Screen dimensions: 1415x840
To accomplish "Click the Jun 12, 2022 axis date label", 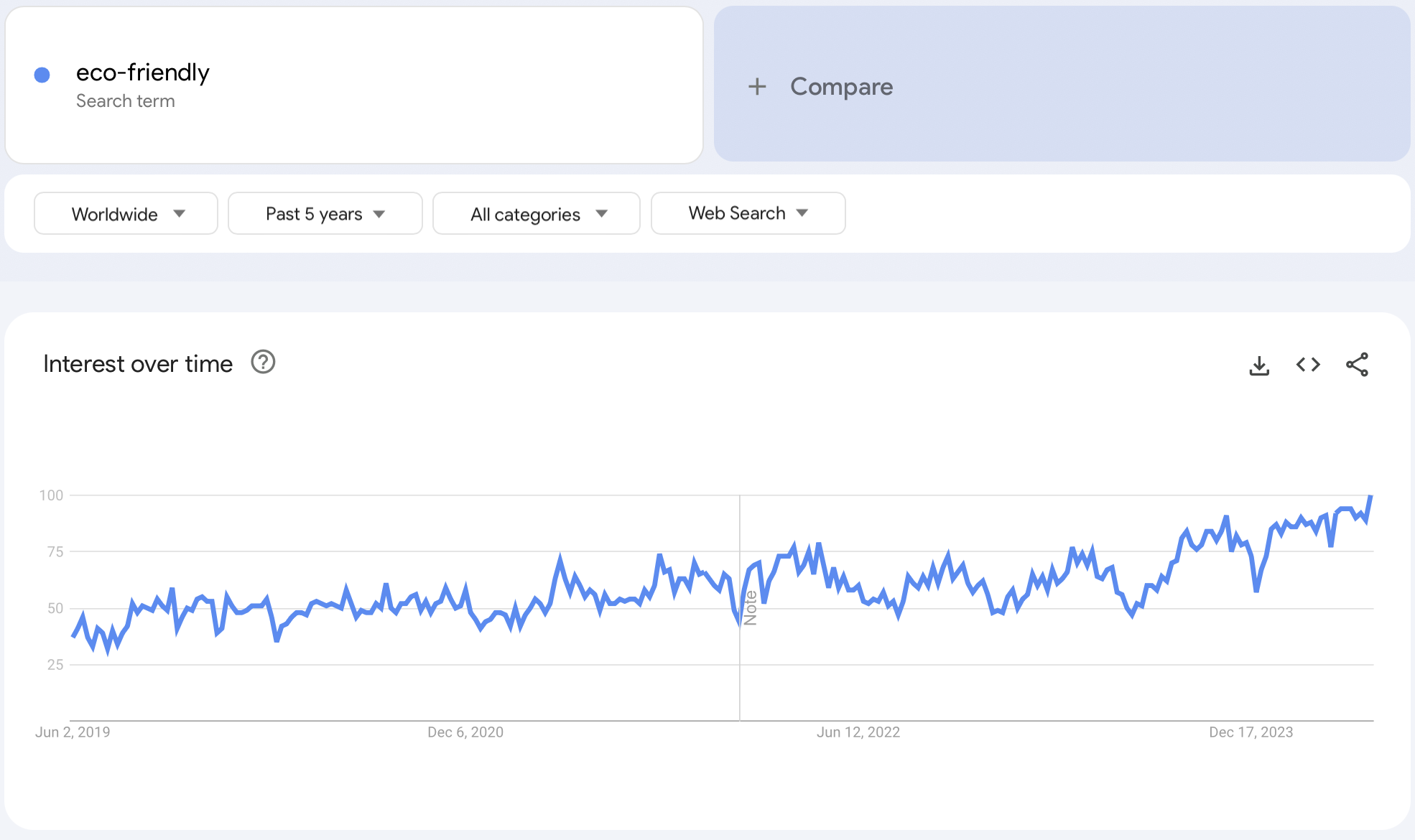I will [858, 732].
